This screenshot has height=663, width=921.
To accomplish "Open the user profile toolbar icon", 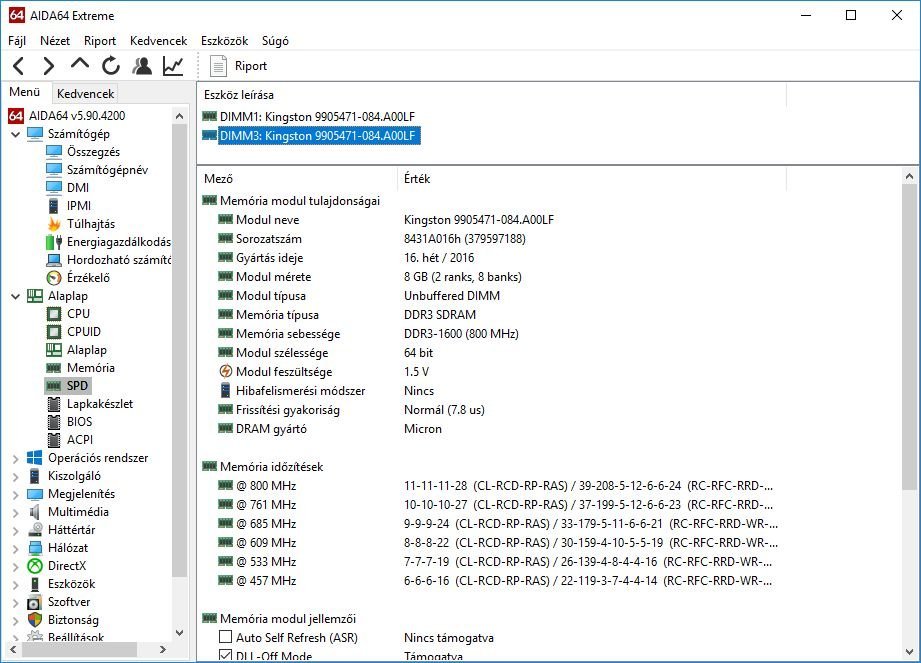I will [142, 66].
